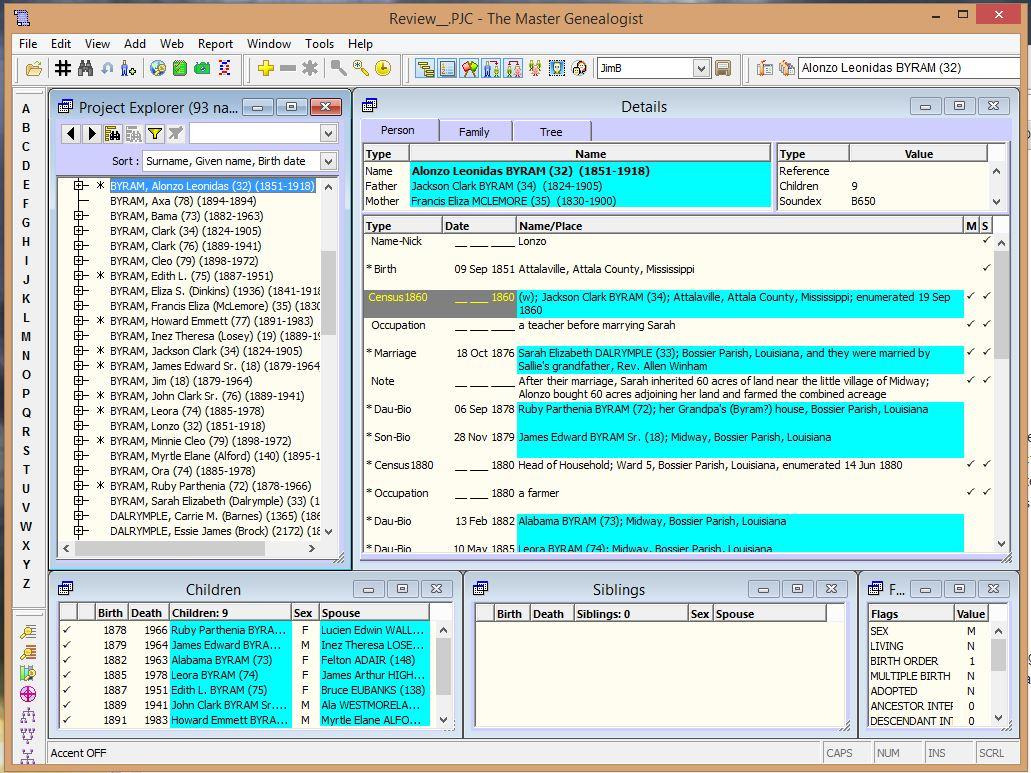
Task: Click the Alonzo Leonidas BYRAM focus field
Action: click(909, 68)
